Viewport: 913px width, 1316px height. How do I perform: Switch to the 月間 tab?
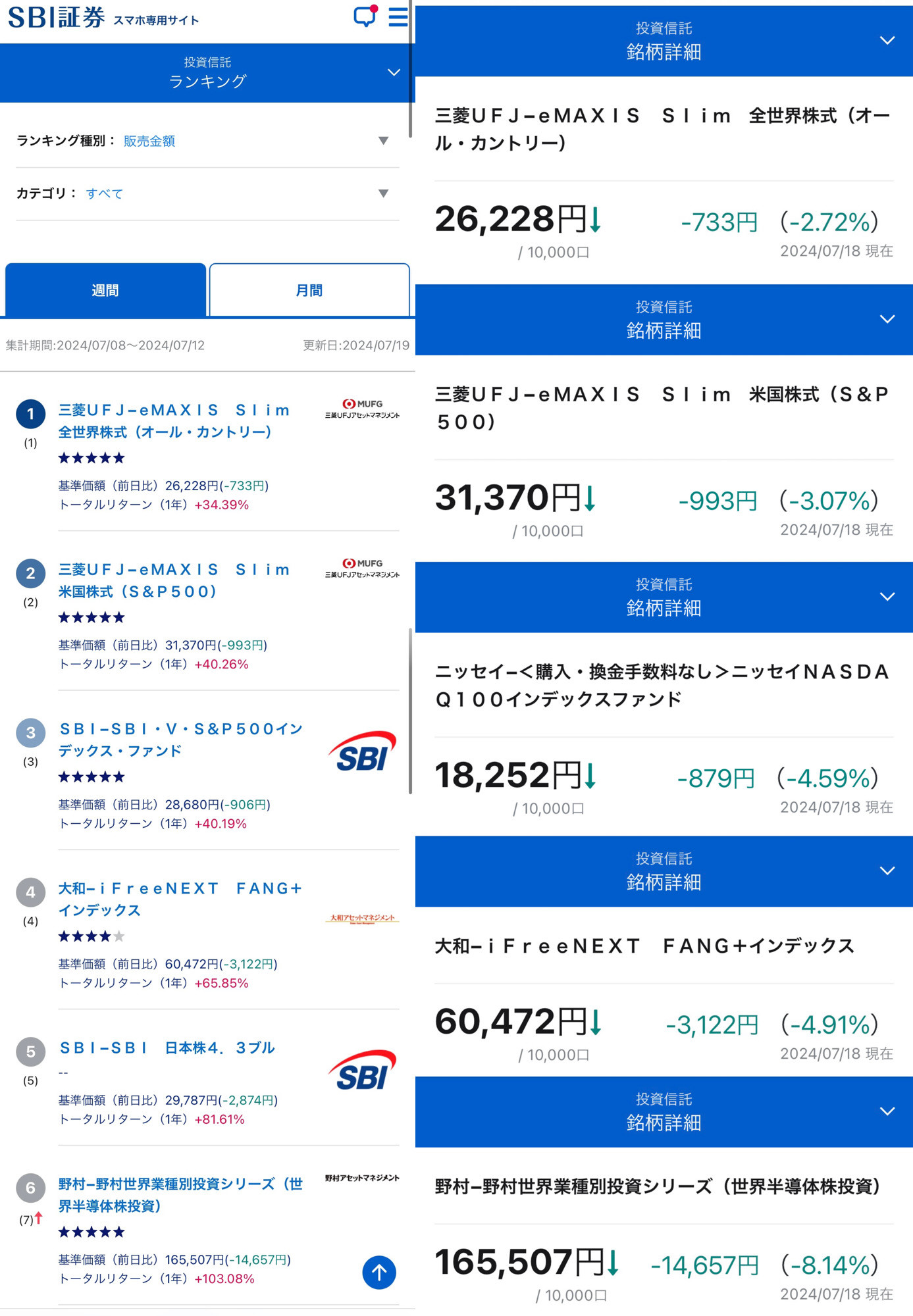click(309, 290)
